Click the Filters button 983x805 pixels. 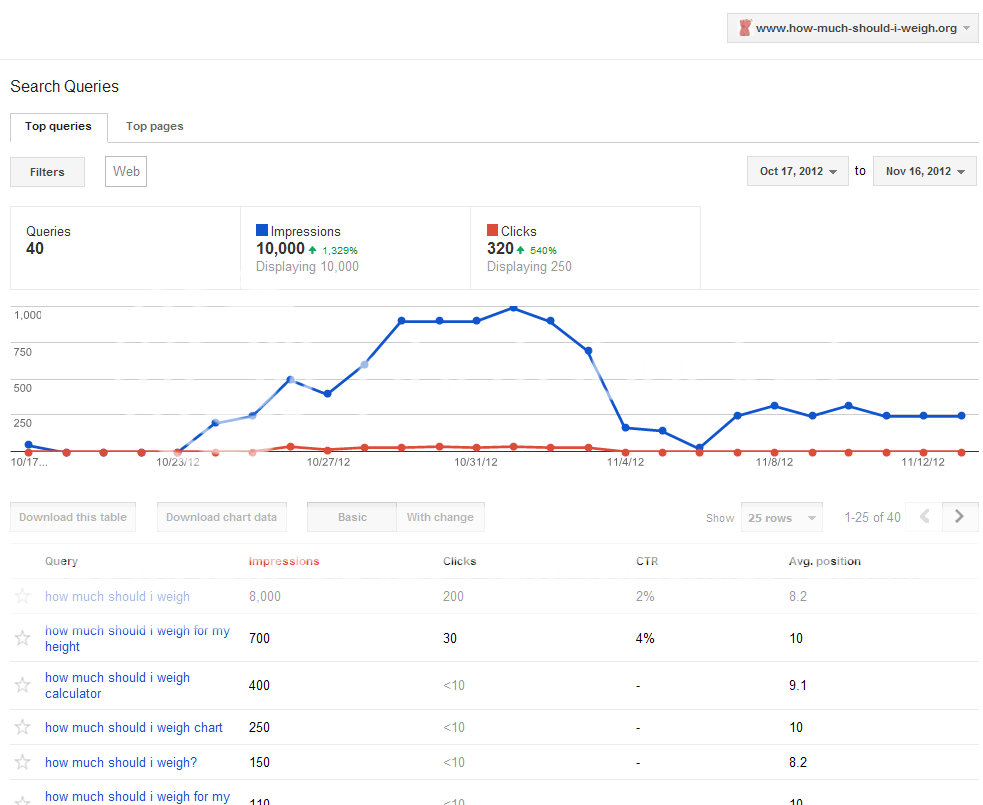tap(47, 172)
